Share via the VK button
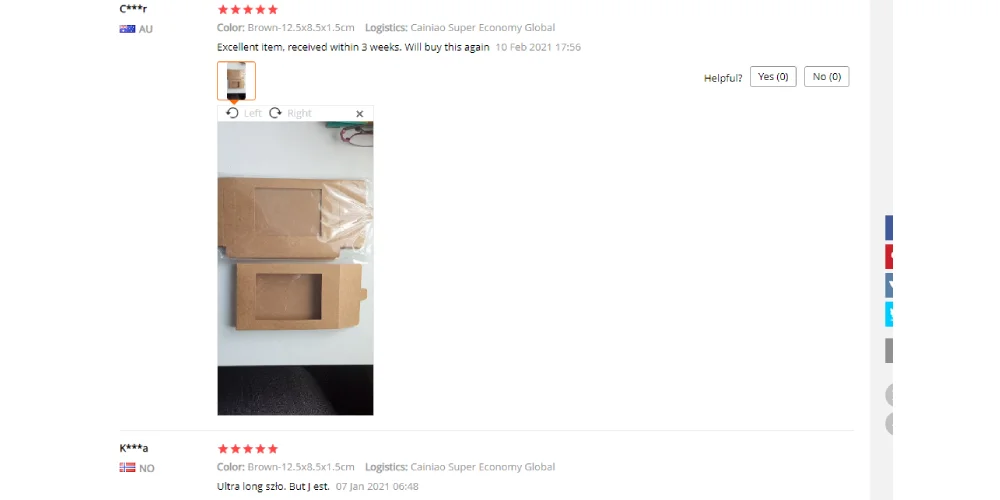The image size is (1000, 500). pos(889,285)
